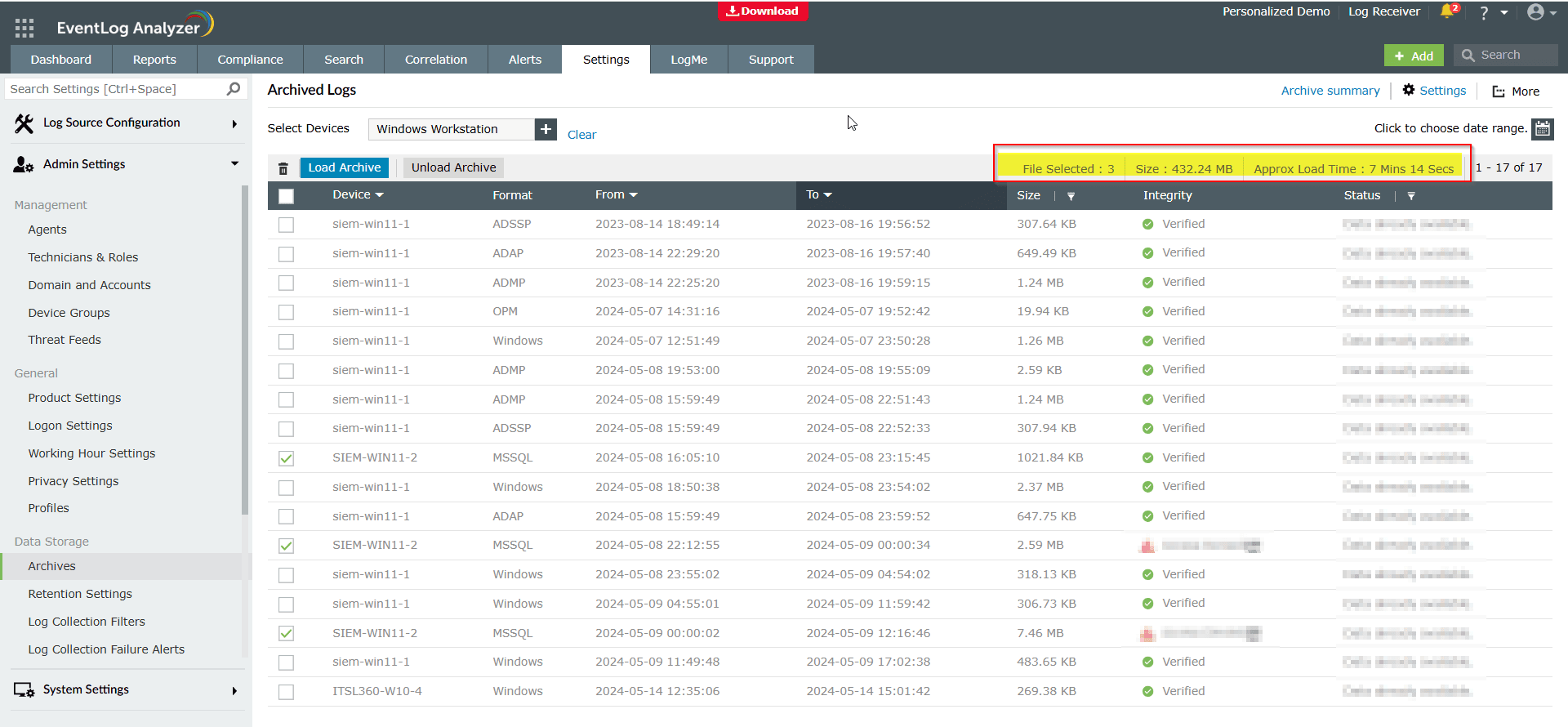The image size is (1568, 727).
Task: Switch to the Correlation tab
Action: click(435, 60)
